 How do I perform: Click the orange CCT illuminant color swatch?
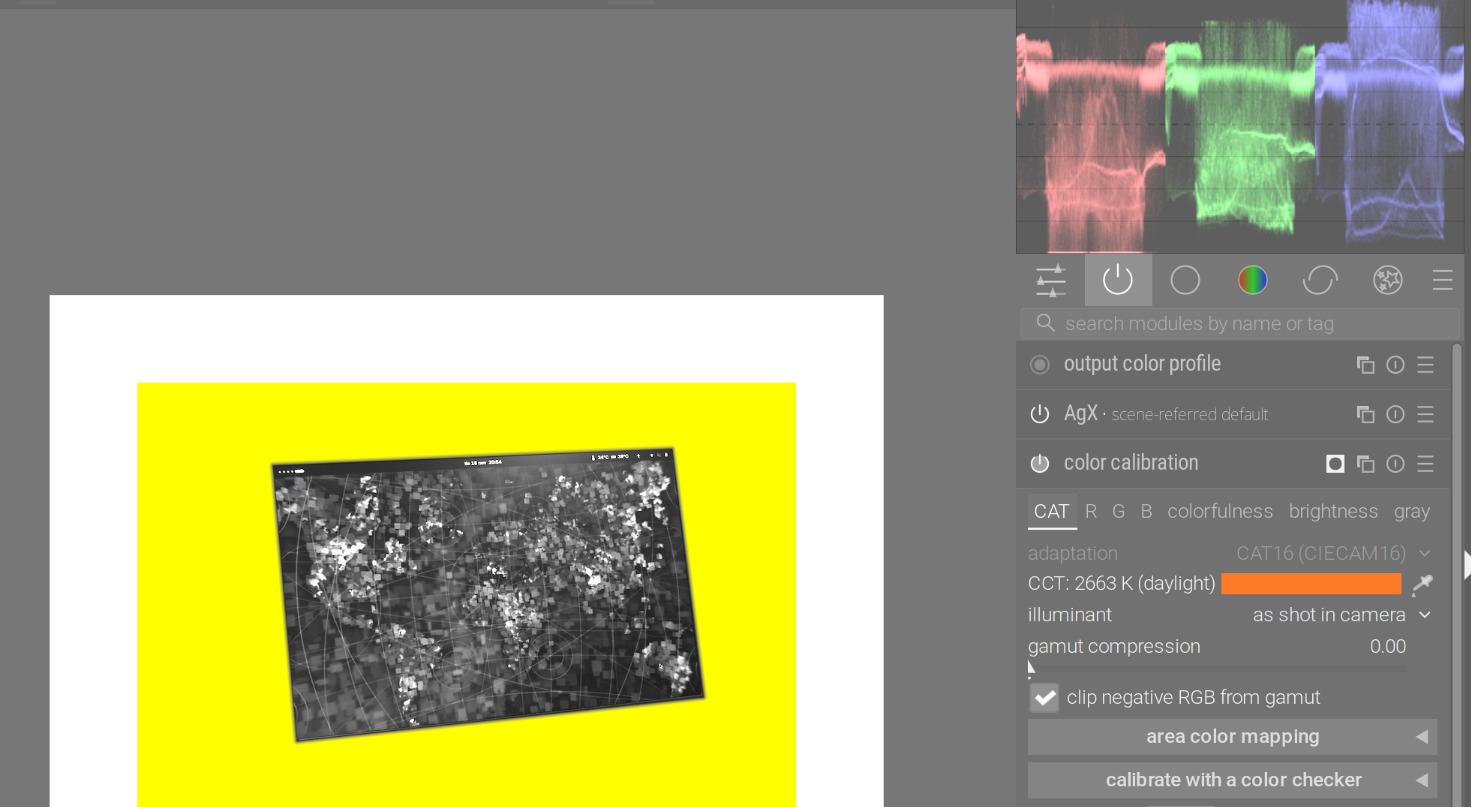(1311, 584)
